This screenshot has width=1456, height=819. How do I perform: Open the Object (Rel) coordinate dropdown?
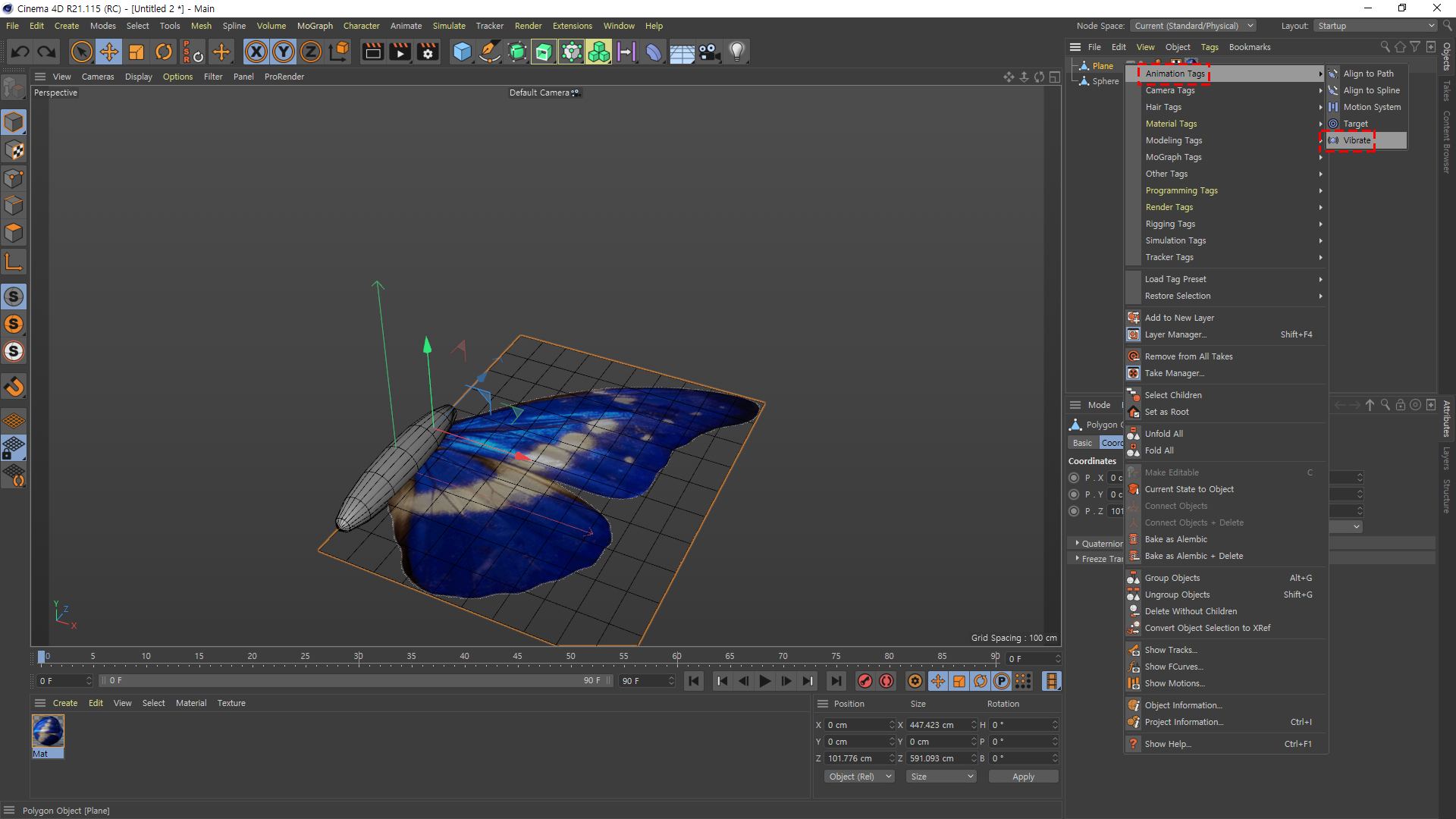tap(859, 777)
